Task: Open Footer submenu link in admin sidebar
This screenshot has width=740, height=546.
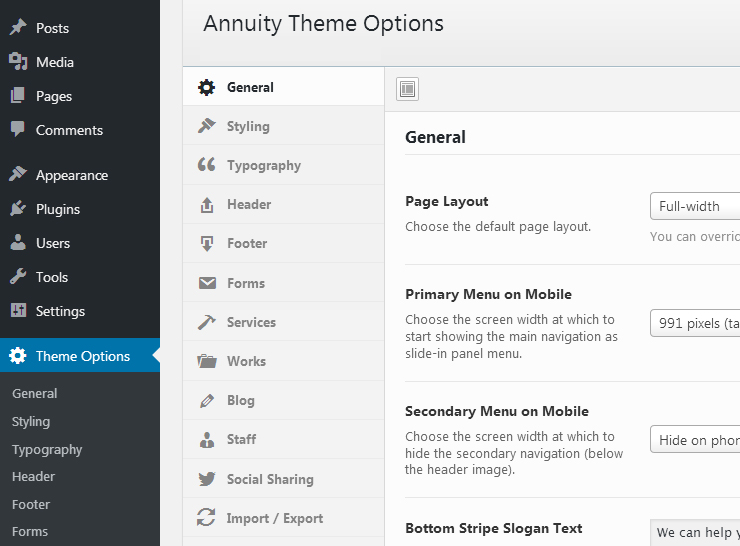Action: point(31,504)
